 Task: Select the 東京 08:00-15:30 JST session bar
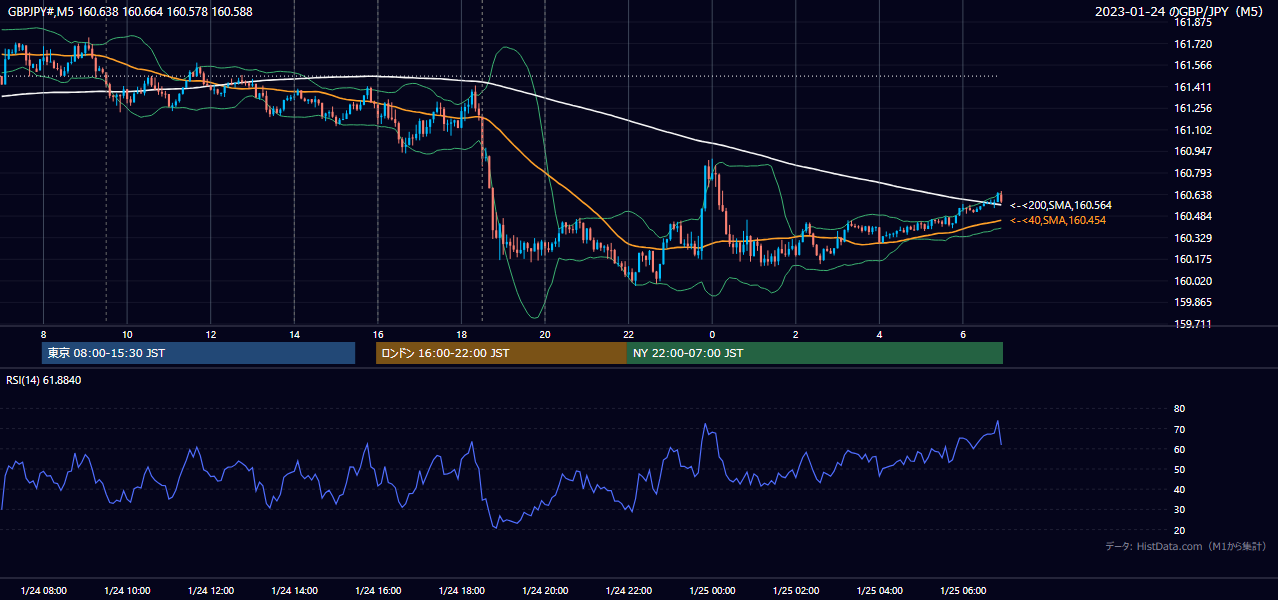click(x=198, y=353)
